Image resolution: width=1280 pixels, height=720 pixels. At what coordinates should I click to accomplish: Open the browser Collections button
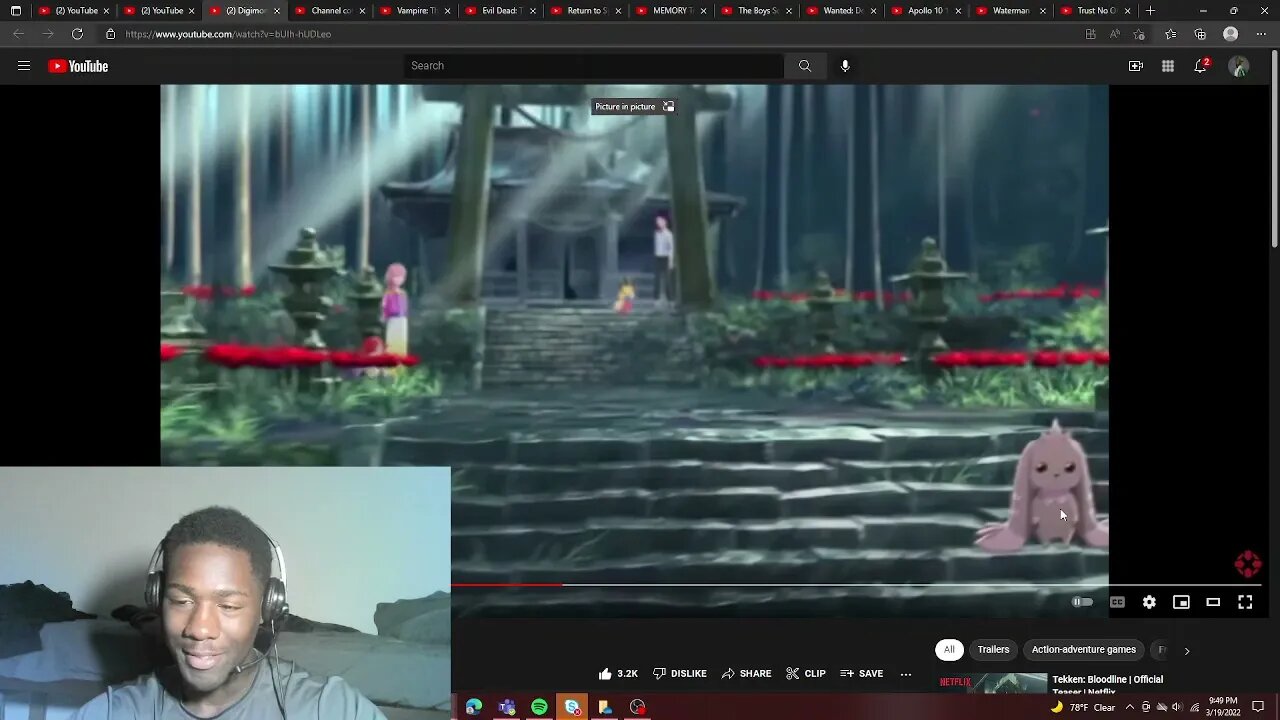1201,34
